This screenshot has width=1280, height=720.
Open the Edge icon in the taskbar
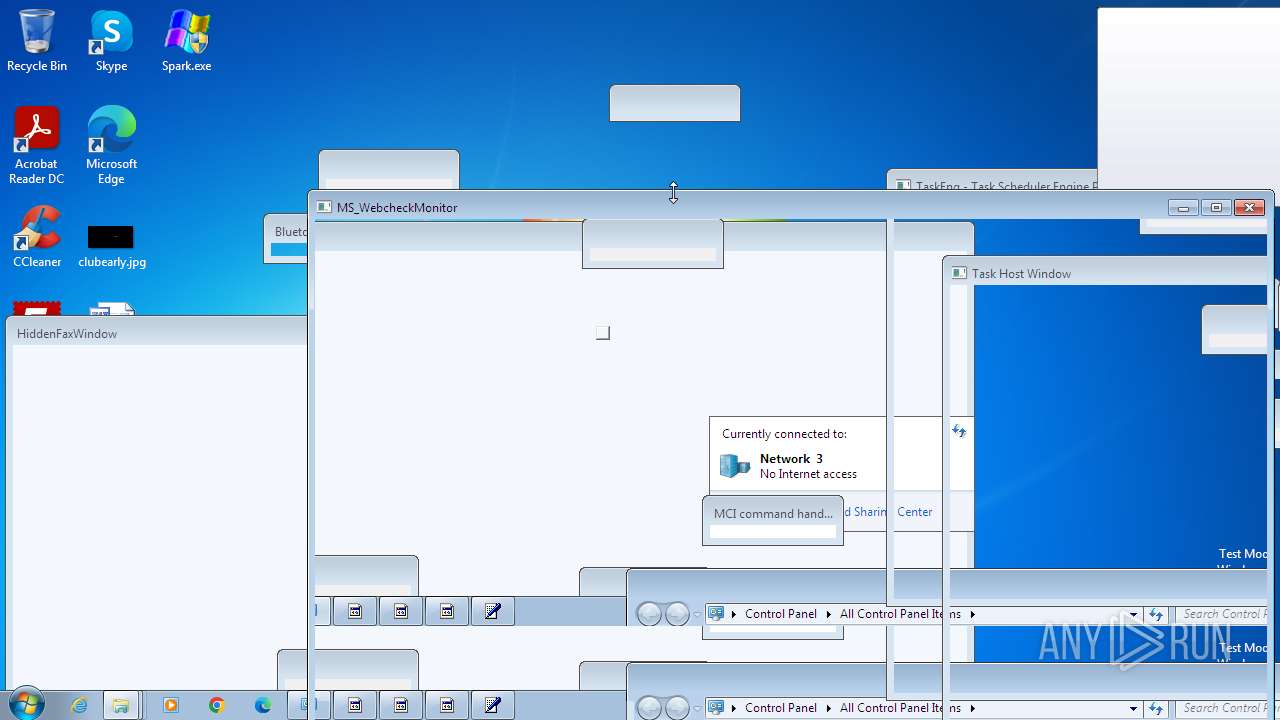pyautogui.click(x=262, y=705)
